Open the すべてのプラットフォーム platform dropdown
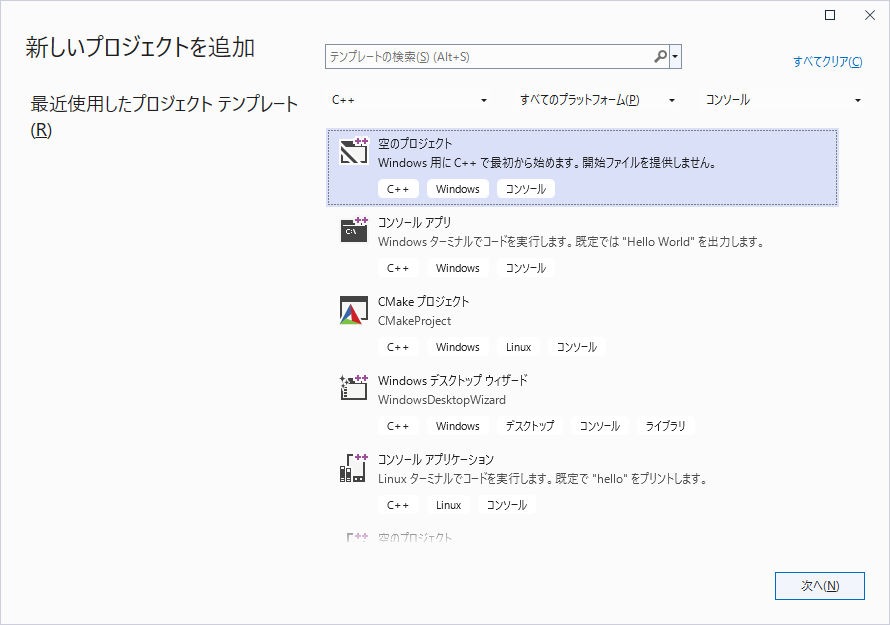The height and width of the screenshot is (625, 890). point(597,100)
